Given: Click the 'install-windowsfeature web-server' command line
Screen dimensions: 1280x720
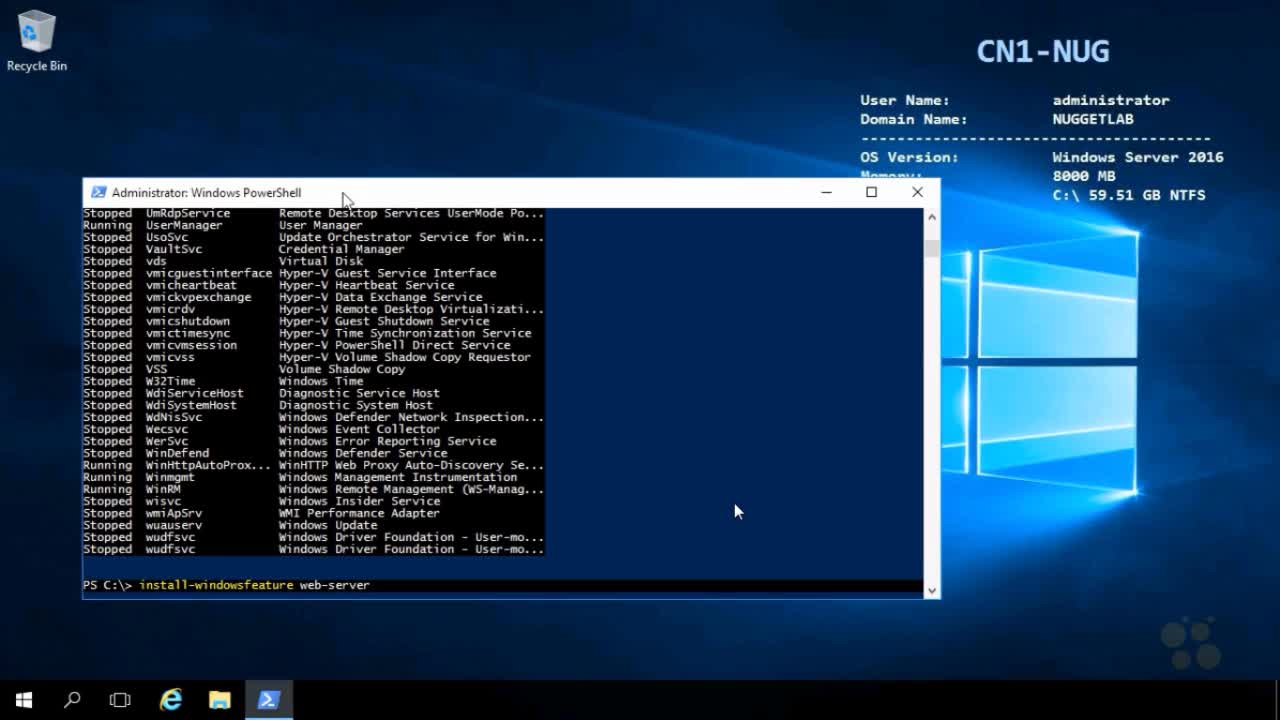Looking at the screenshot, I should tap(254, 585).
